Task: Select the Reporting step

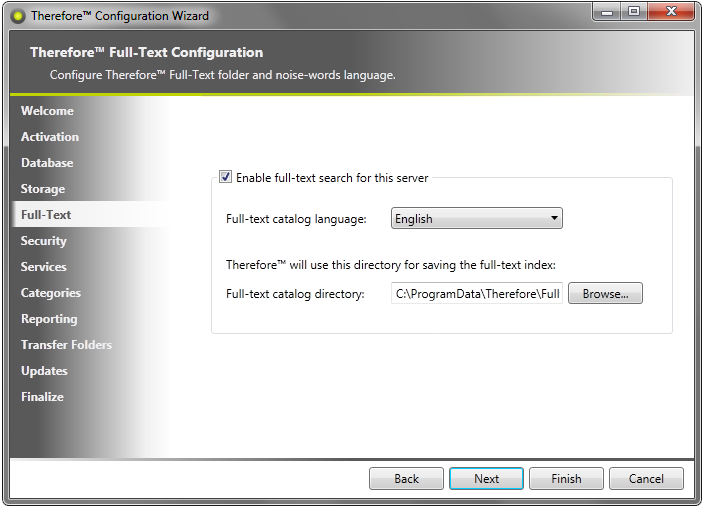Action: click(x=49, y=318)
